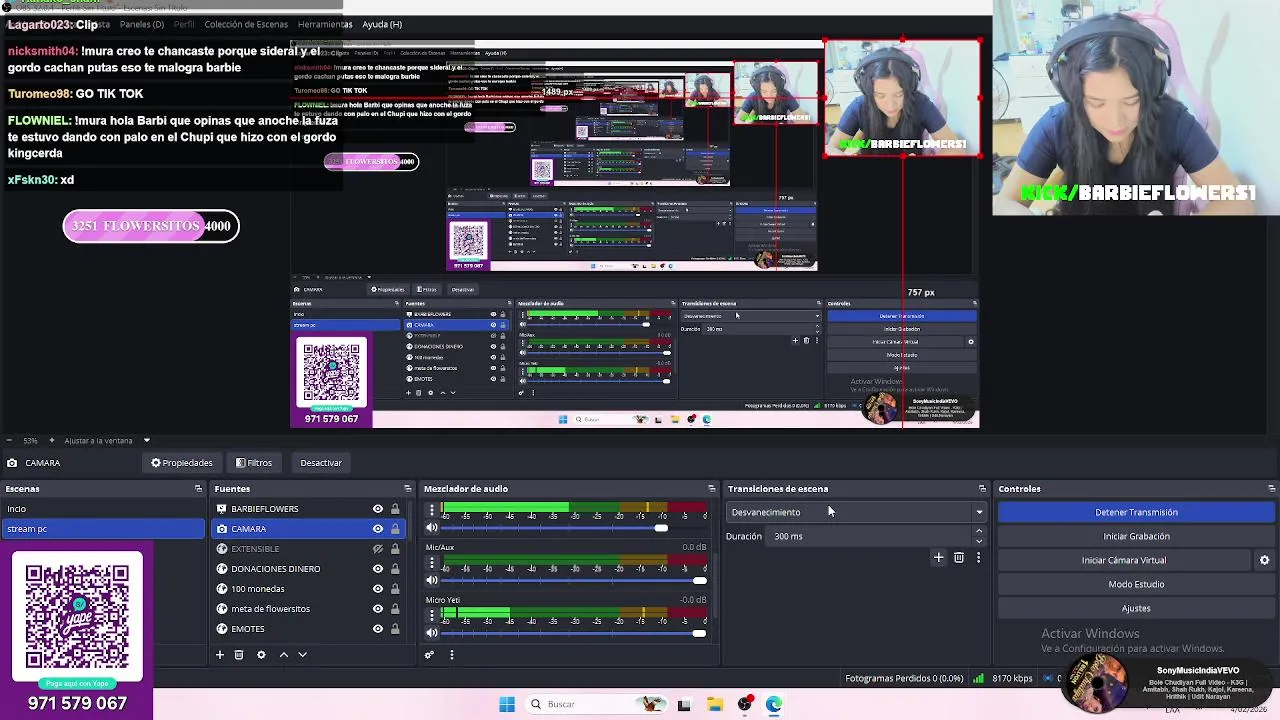Open Herramientas menu
This screenshot has height=720, width=1280.
tap(324, 24)
